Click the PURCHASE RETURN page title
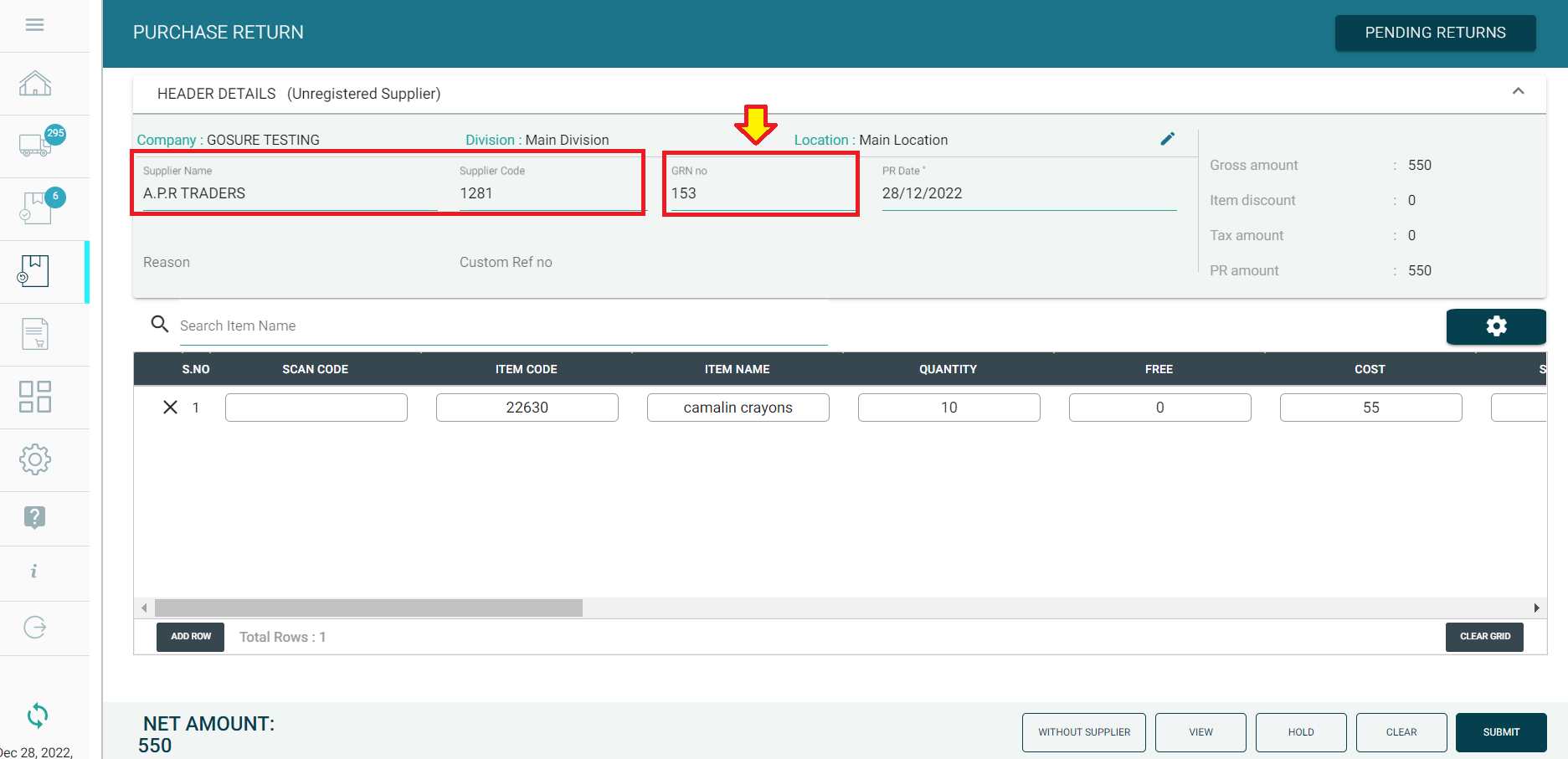Image resolution: width=1568 pixels, height=759 pixels. point(218,33)
